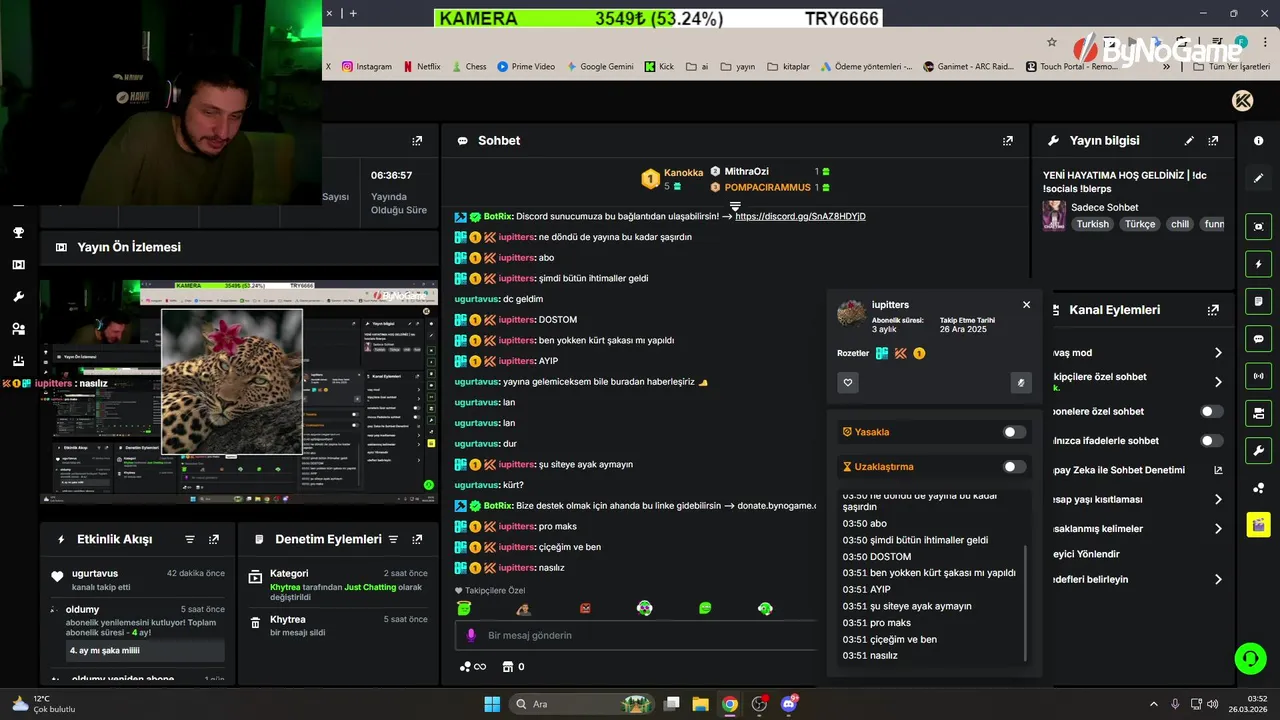Image resolution: width=1280 pixels, height=720 pixels.
Task: Pop out the Etkinlik Akışı panel
Action: click(x=214, y=539)
